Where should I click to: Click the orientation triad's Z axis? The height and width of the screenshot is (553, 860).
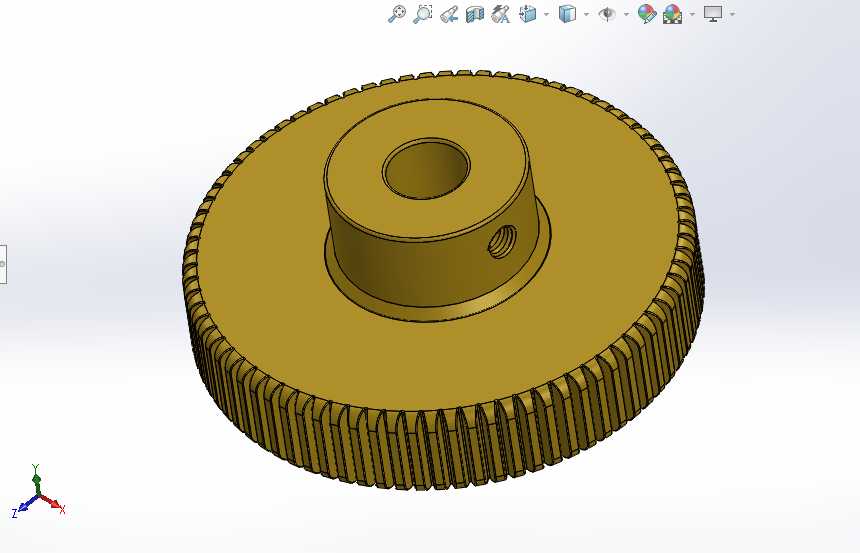[22, 507]
